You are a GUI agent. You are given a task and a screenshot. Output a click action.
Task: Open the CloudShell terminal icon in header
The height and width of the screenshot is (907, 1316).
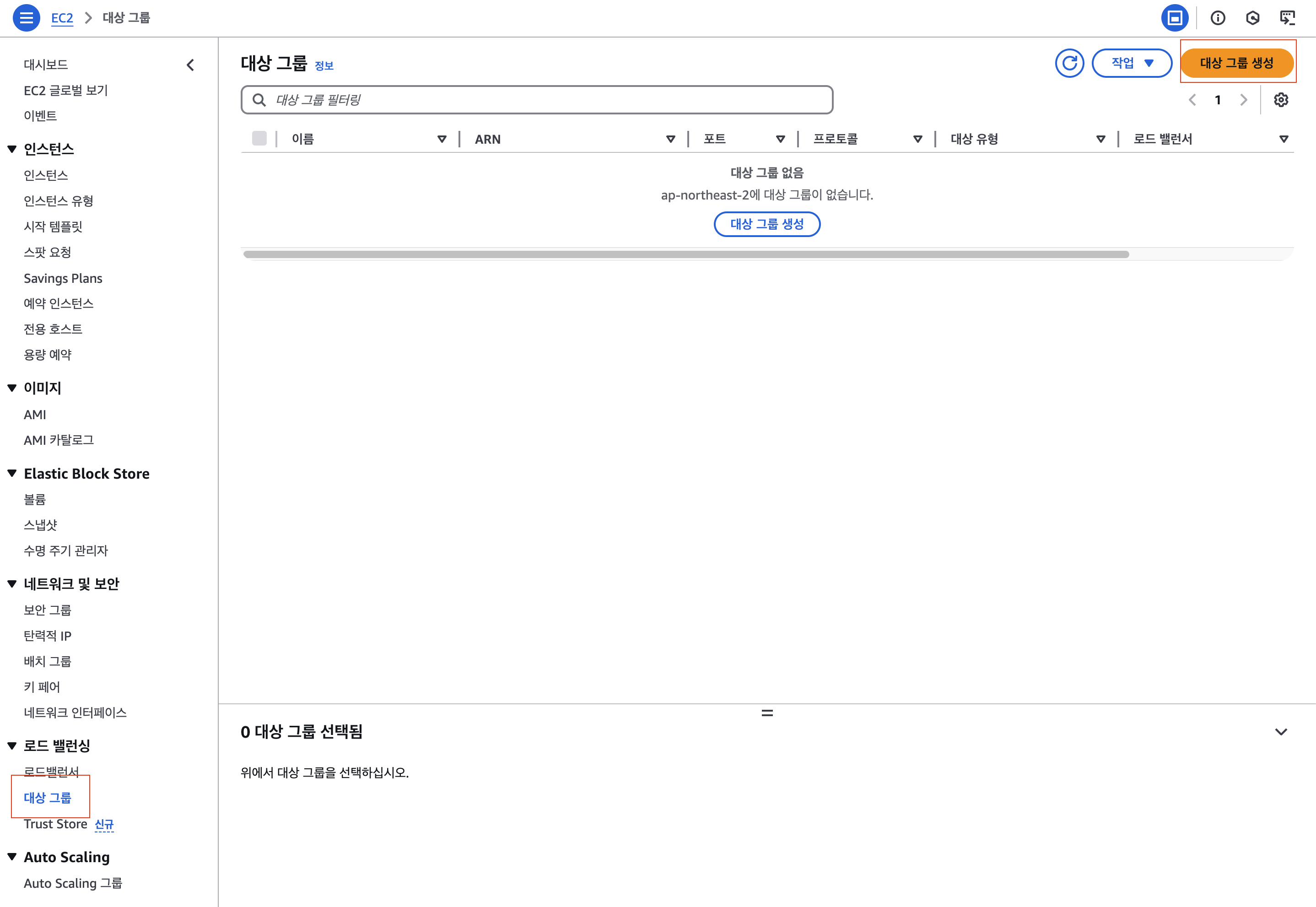(x=1287, y=18)
